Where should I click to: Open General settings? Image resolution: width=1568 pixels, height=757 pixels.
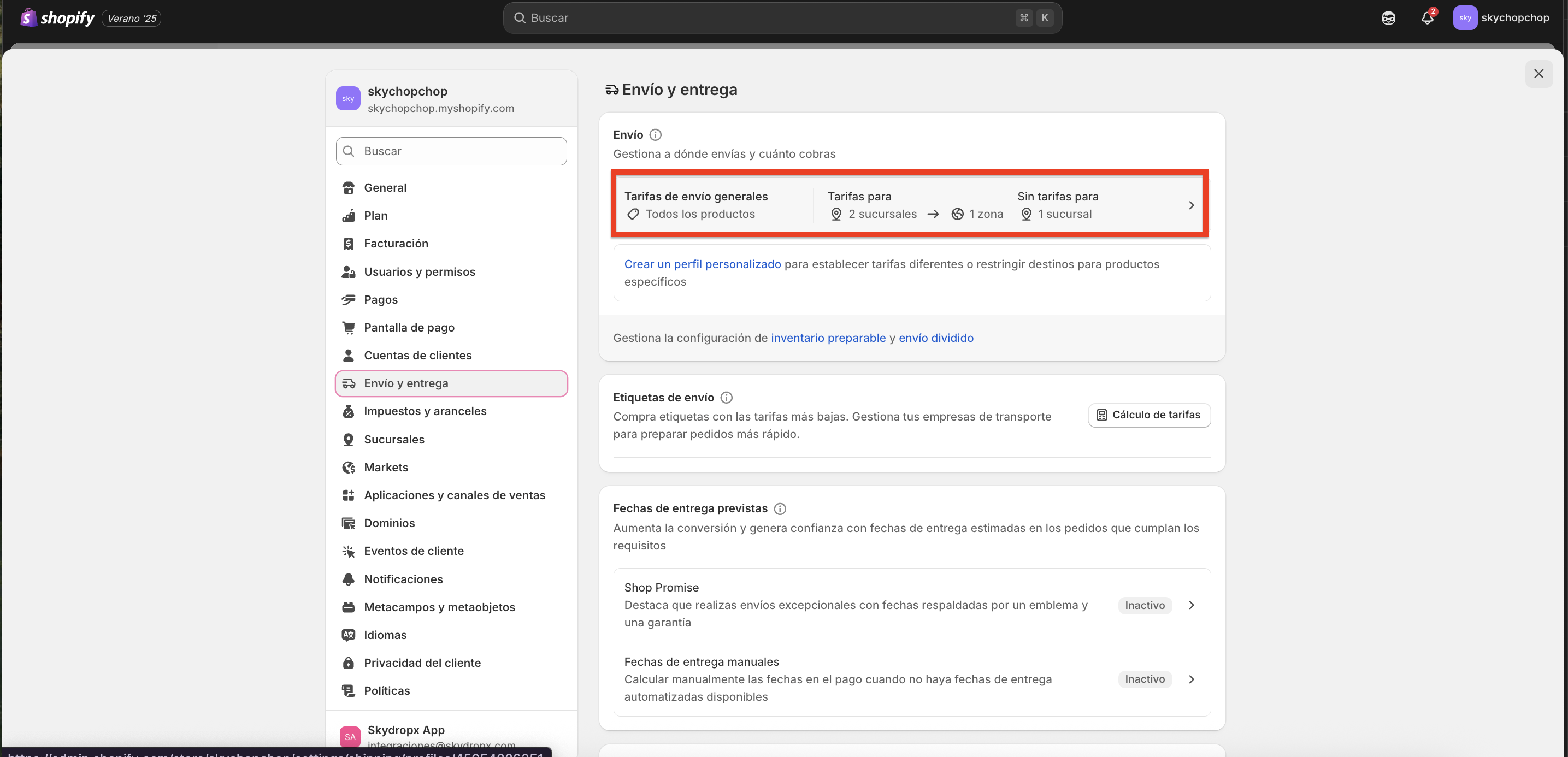pos(451,187)
